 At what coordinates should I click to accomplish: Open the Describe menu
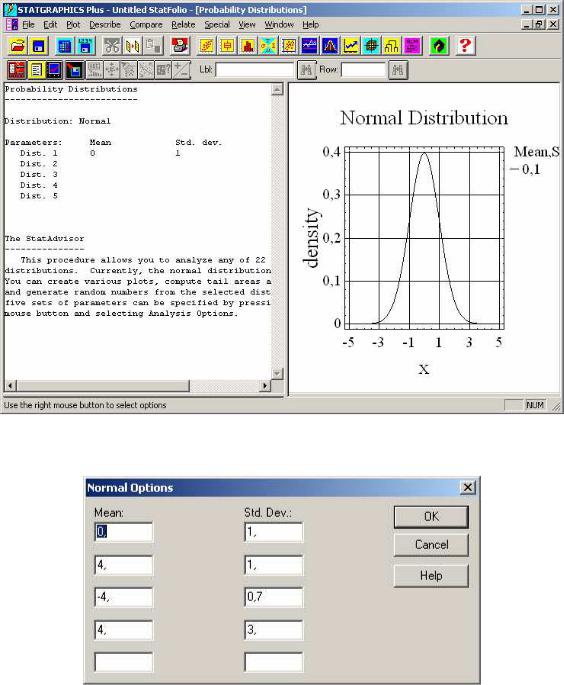(105, 25)
